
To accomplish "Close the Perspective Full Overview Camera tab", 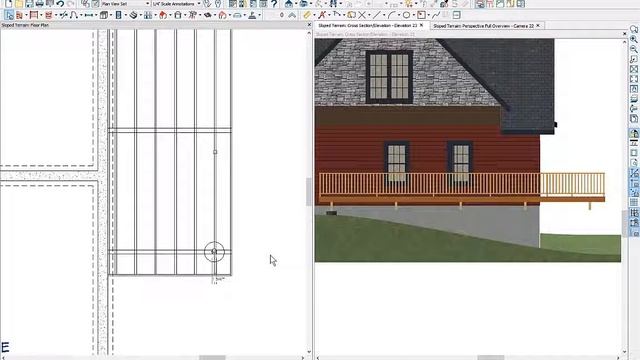I will [x=538, y=25].
